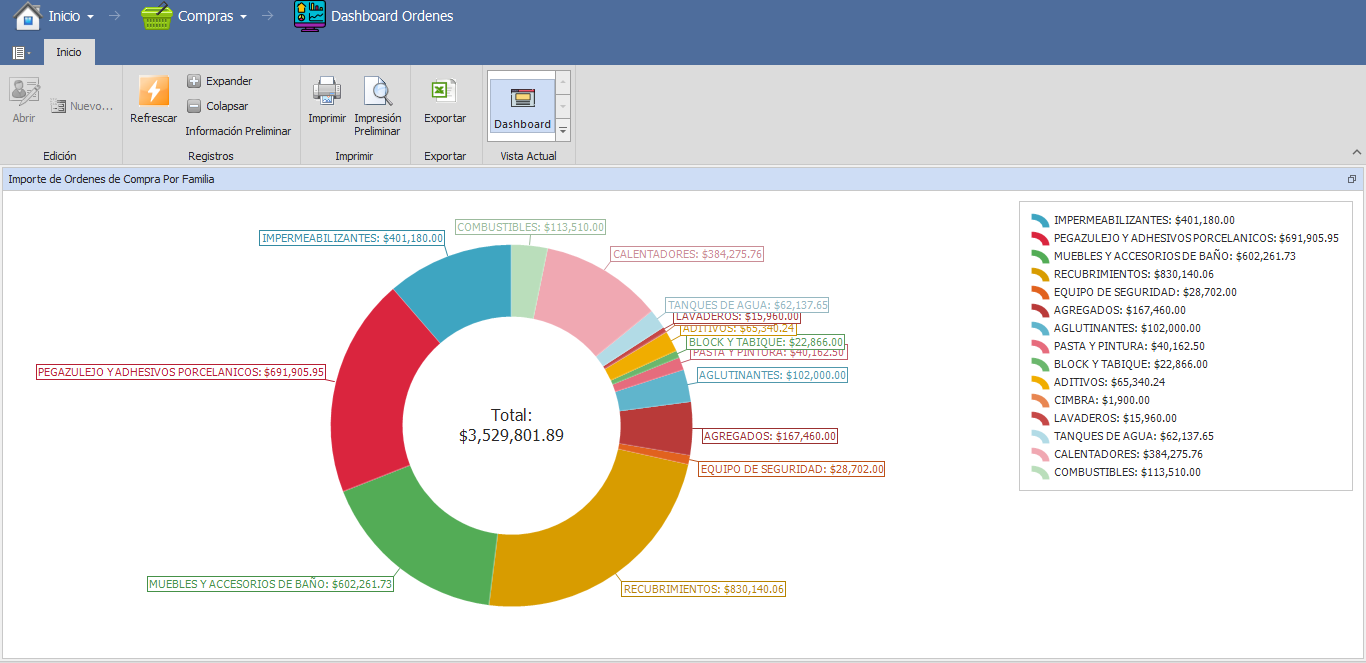Switch to the Inicio ribbon tab
The height and width of the screenshot is (663, 1366).
[69, 52]
